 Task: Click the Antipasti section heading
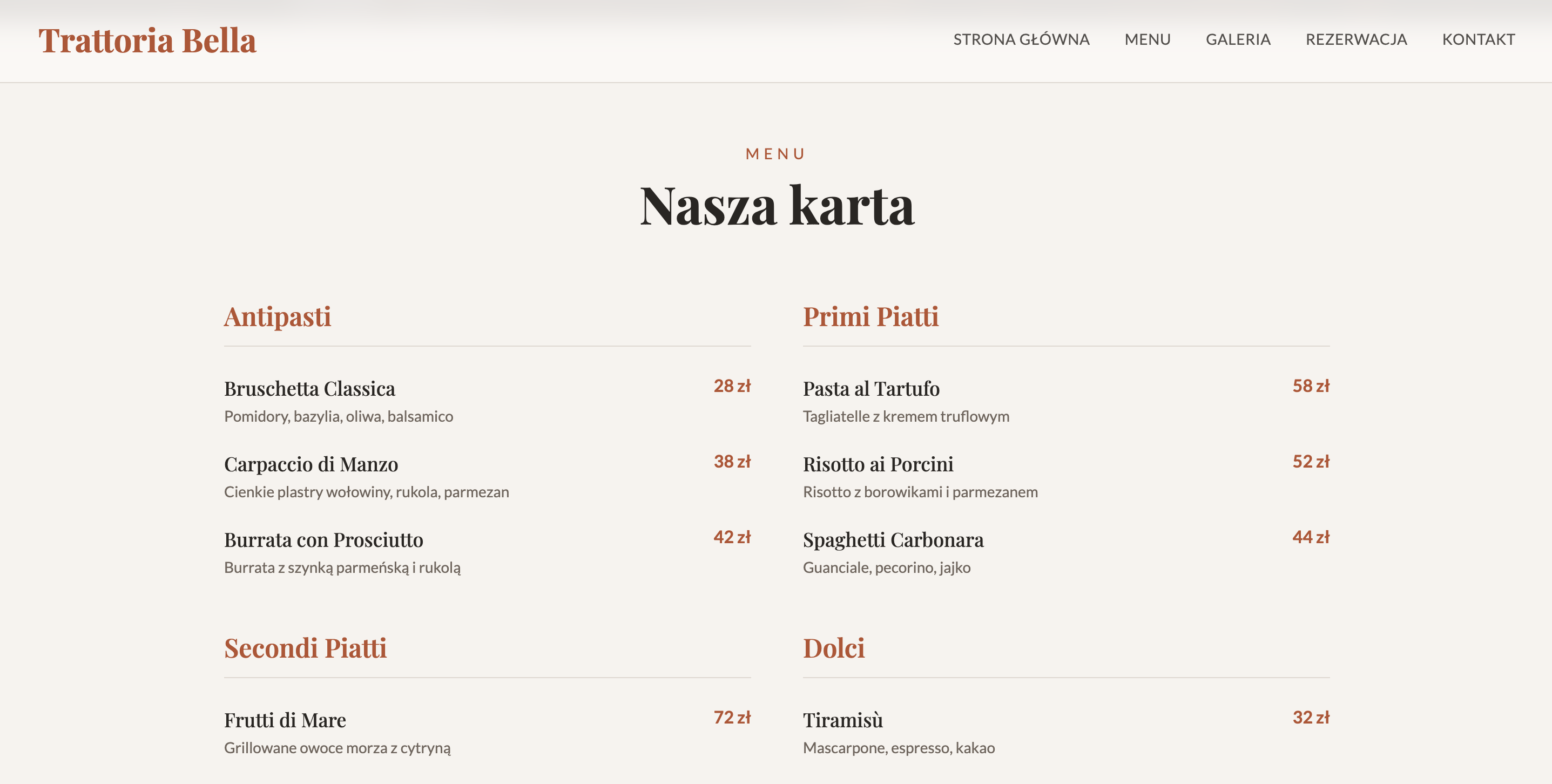(277, 317)
